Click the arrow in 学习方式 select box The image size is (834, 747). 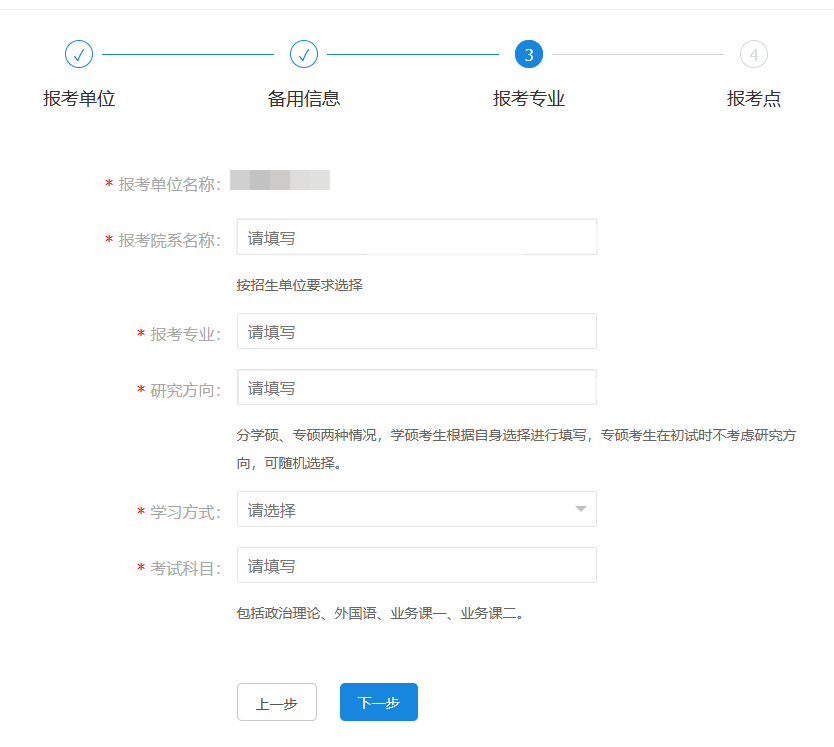[x=580, y=510]
